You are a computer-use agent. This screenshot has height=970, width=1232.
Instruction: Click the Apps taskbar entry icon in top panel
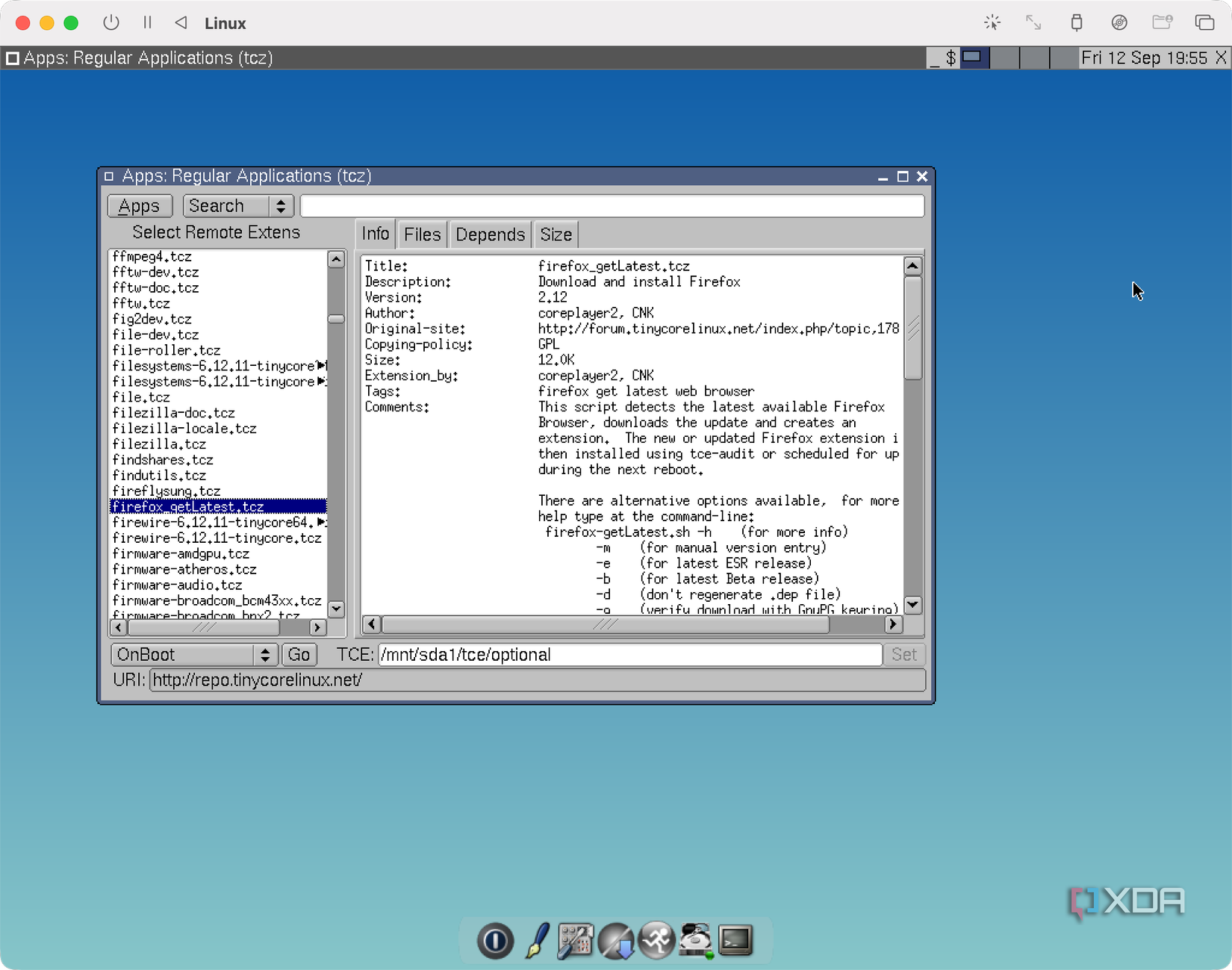(13, 58)
